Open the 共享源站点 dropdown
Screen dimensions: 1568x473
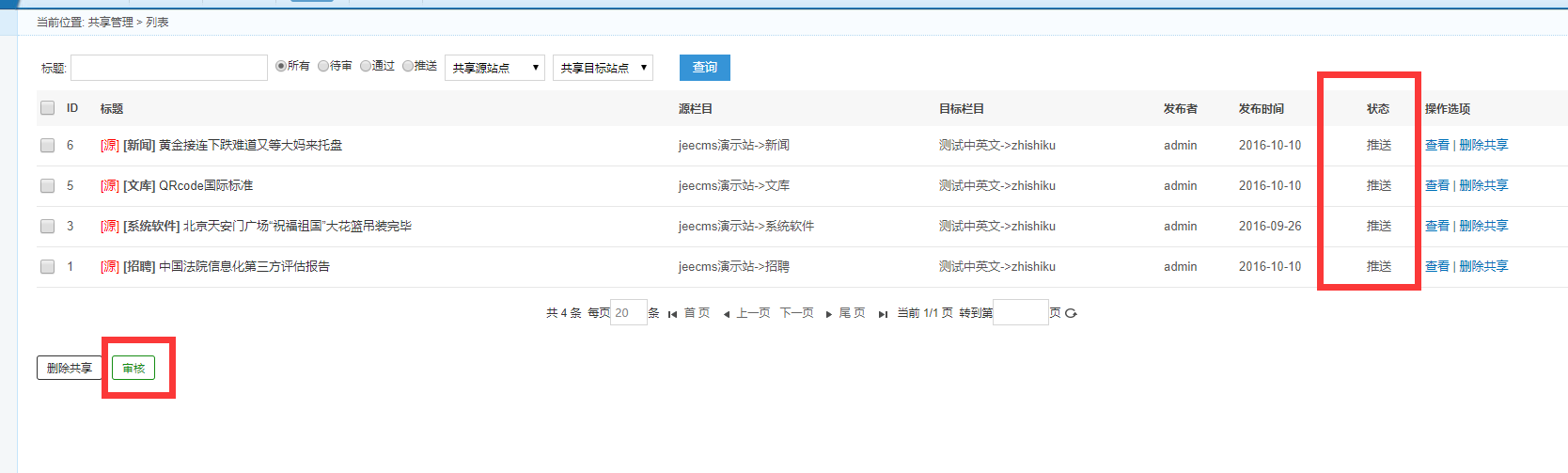pos(494,68)
